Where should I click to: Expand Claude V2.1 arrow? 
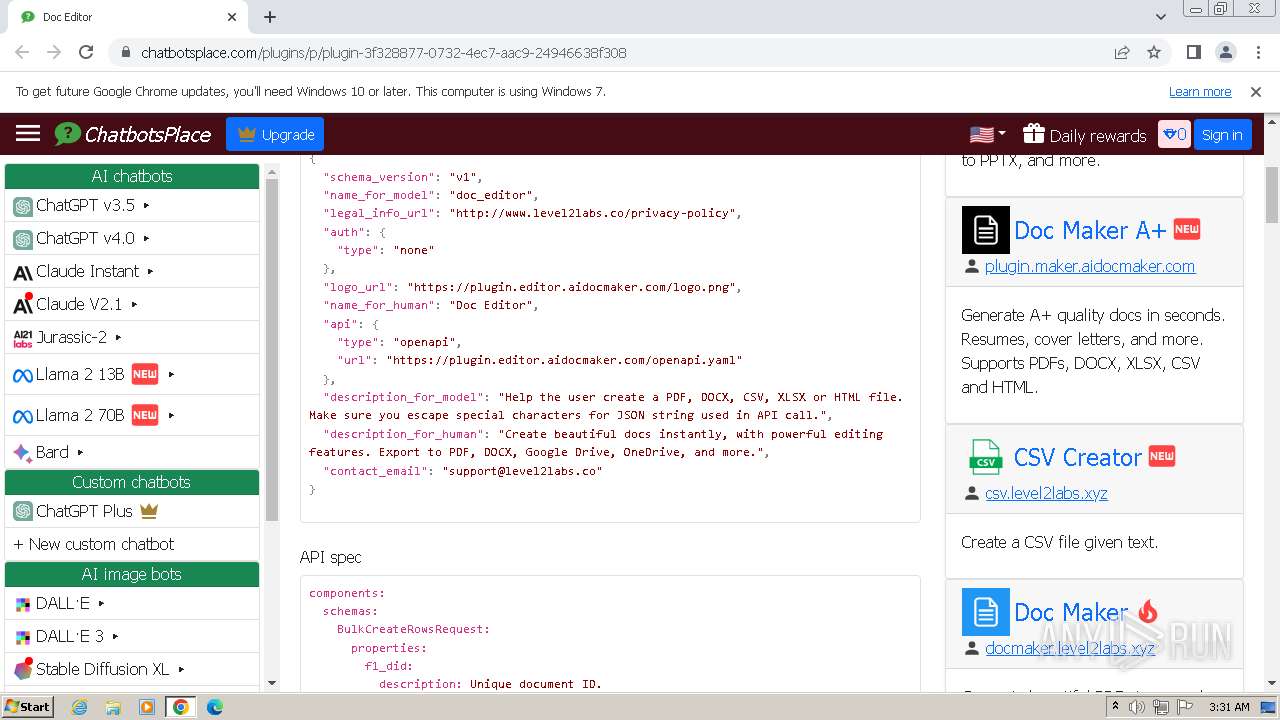pyautogui.click(x=135, y=304)
